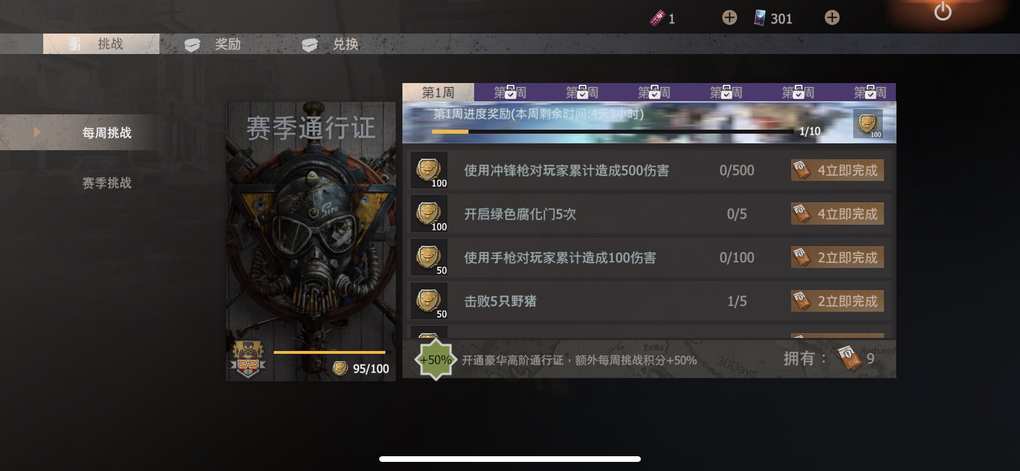This screenshot has width=1020, height=471.
Task: Tap the plus icon next to ticket count 1
Action: 729,18
